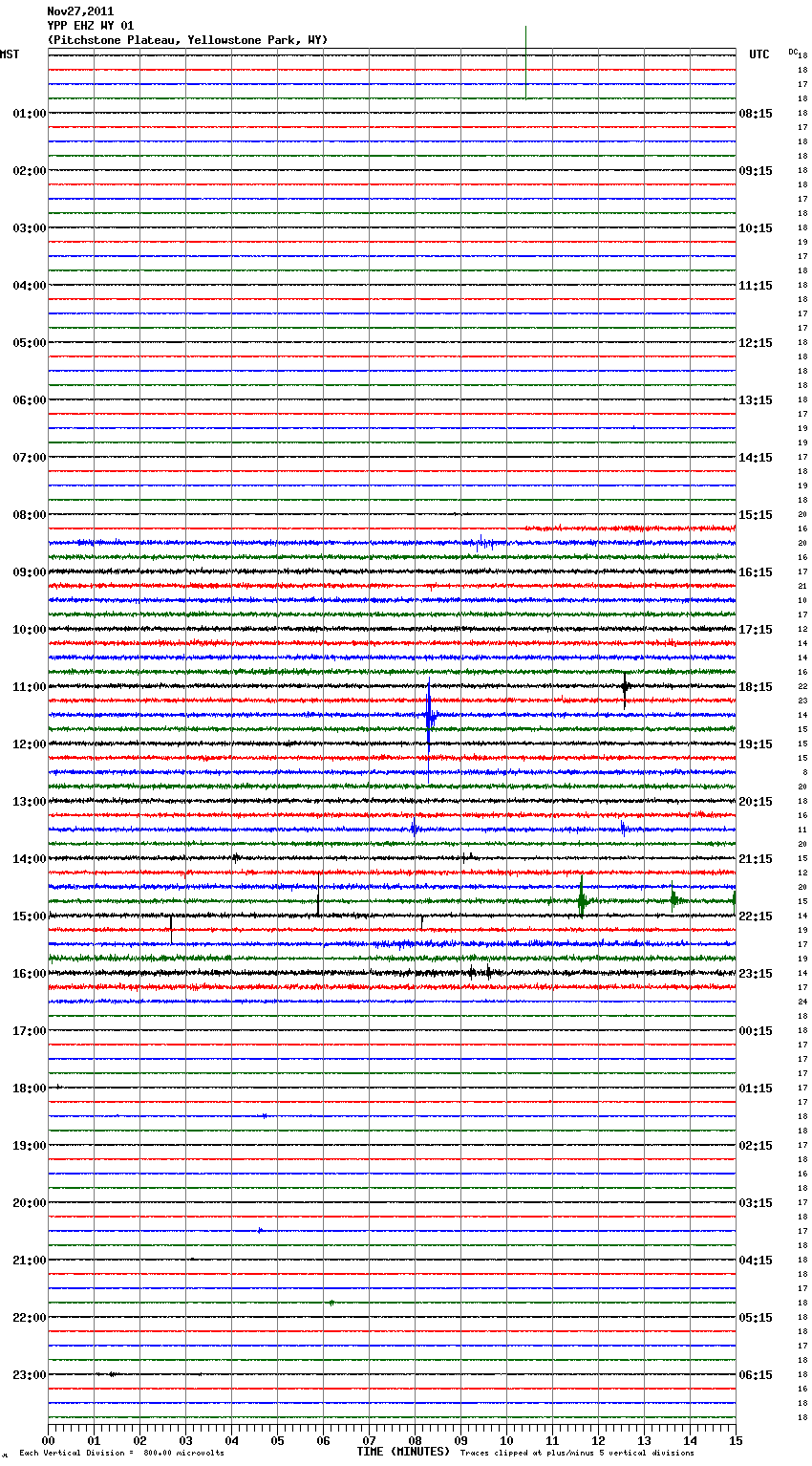This screenshot has width=812, height=1466.
Task: Click the "15:15" UTC time label
Action: tap(756, 515)
